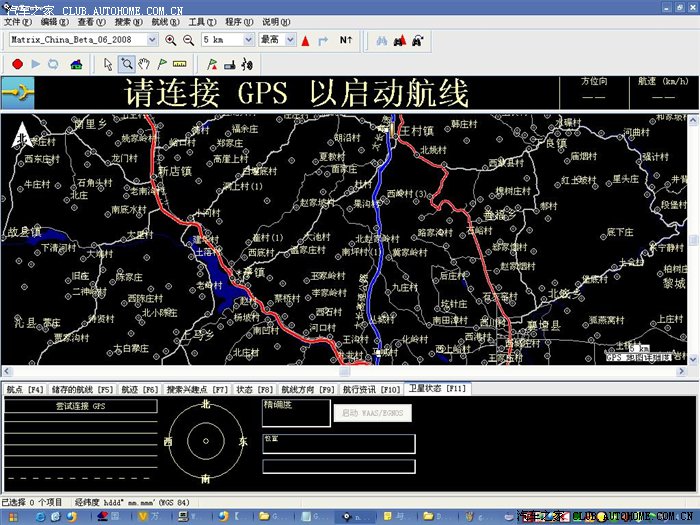This screenshot has height=525, width=700.
Task: Open the Matrix_China_Beta_06_2008 map dropdown
Action: 152,40
